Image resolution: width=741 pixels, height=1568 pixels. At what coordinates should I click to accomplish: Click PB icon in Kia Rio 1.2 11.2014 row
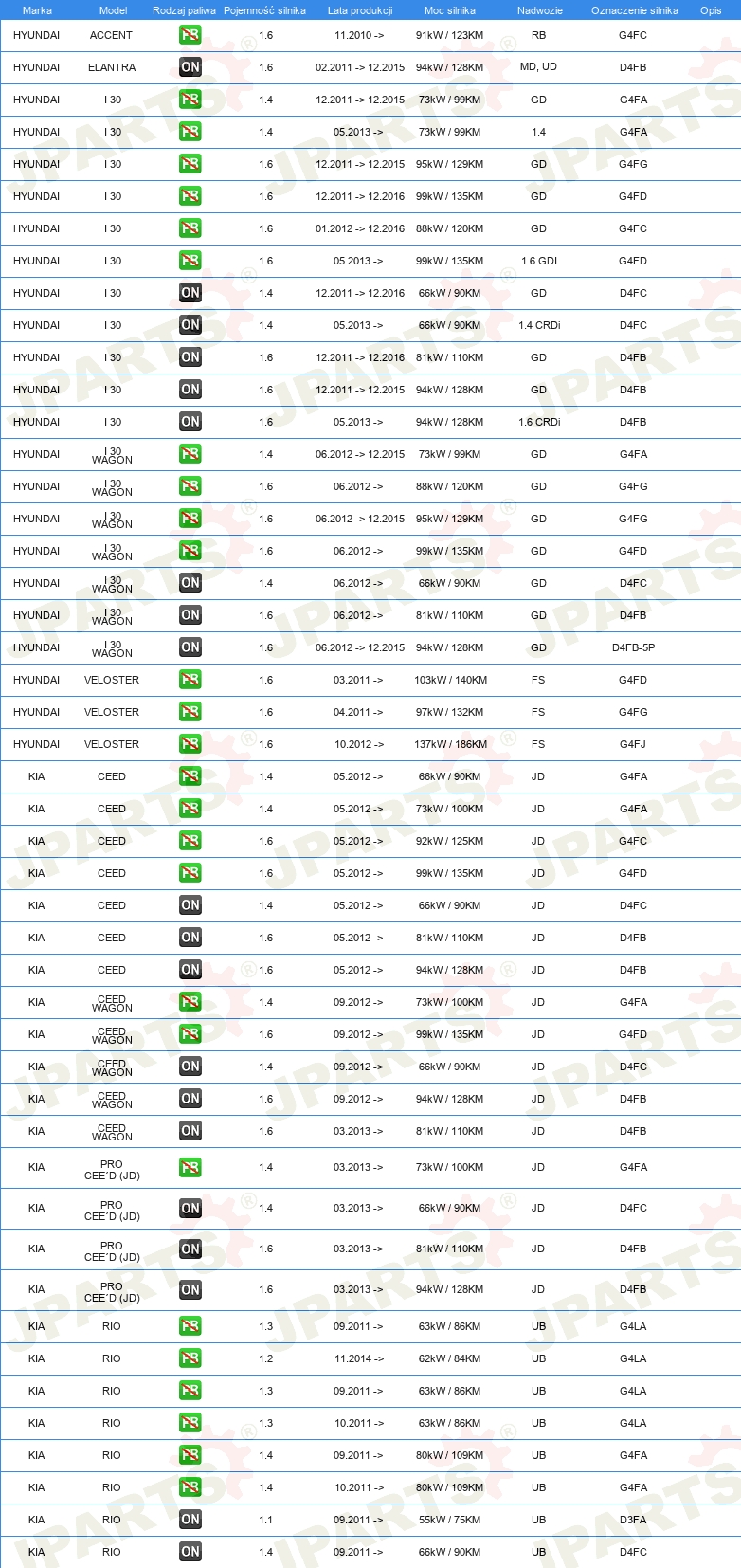190,1358
